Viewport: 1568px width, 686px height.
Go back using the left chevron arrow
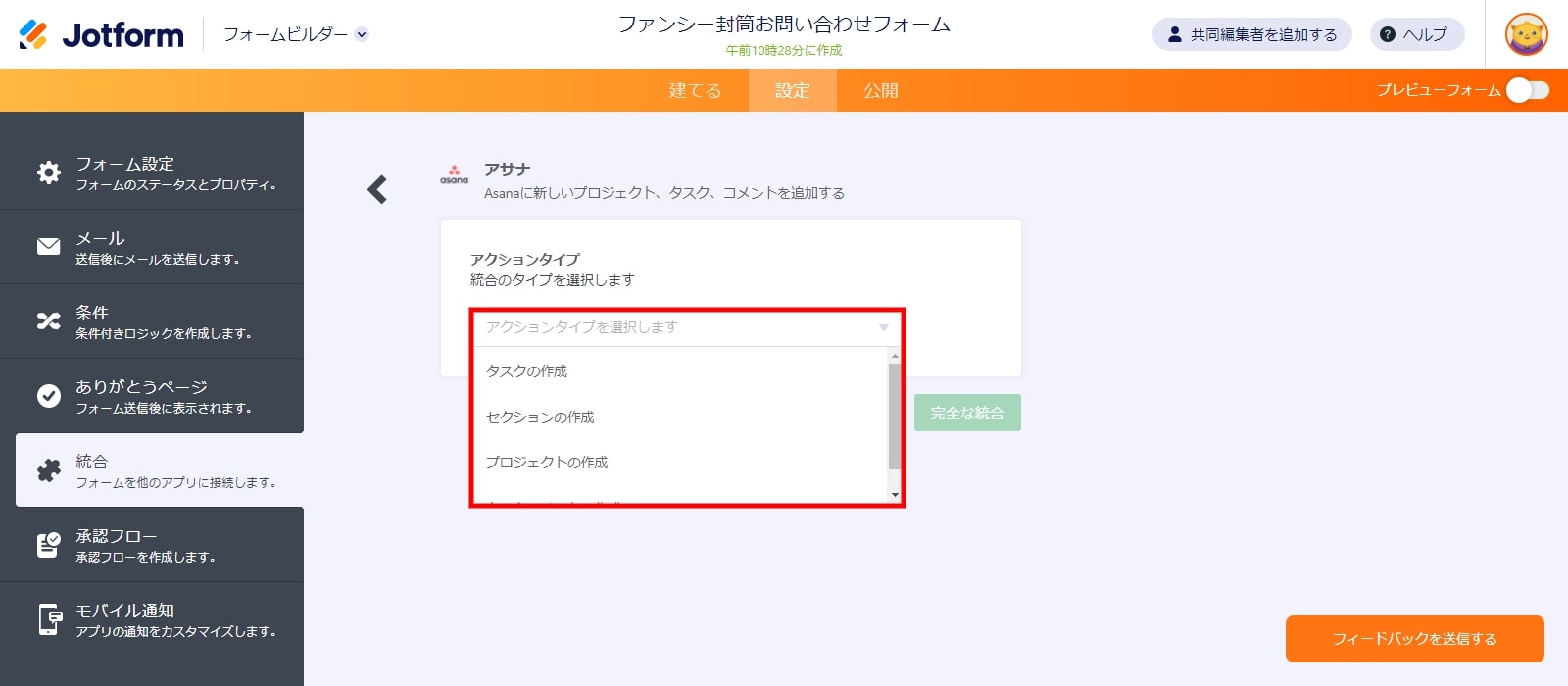tap(377, 189)
